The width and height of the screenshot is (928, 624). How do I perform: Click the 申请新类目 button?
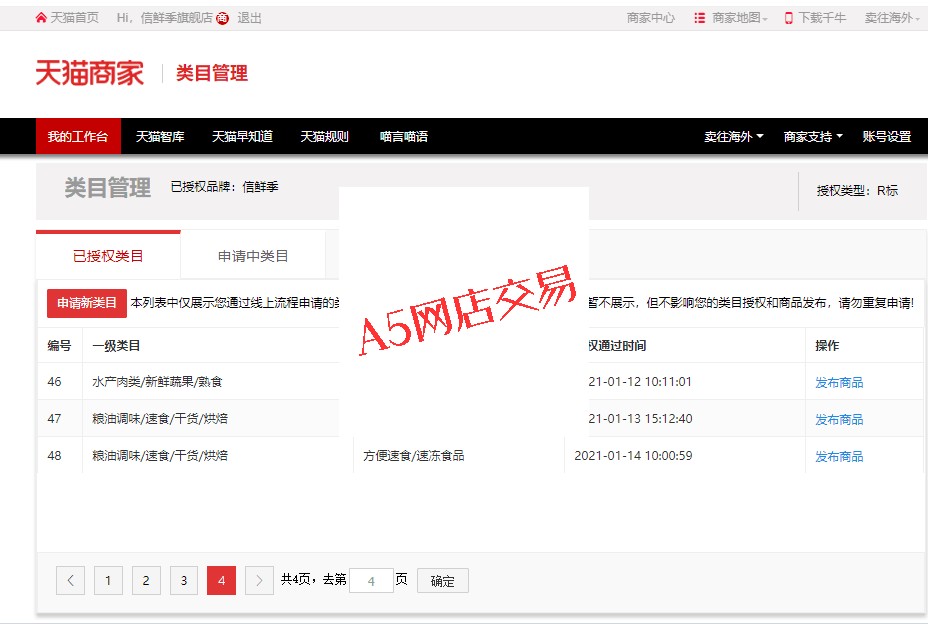(x=87, y=303)
